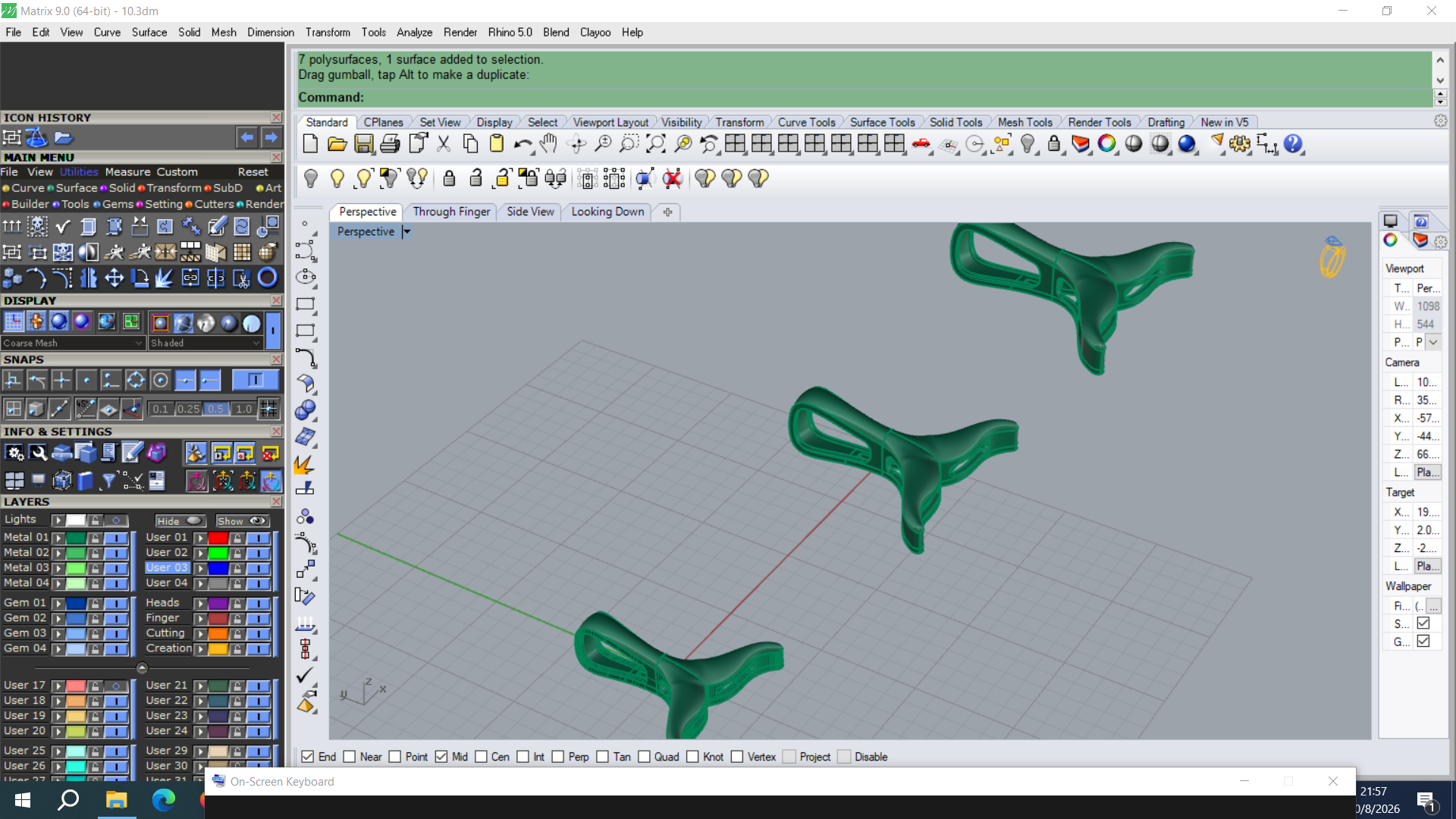Click the Print icon
The image size is (1456, 819).
tap(390, 144)
